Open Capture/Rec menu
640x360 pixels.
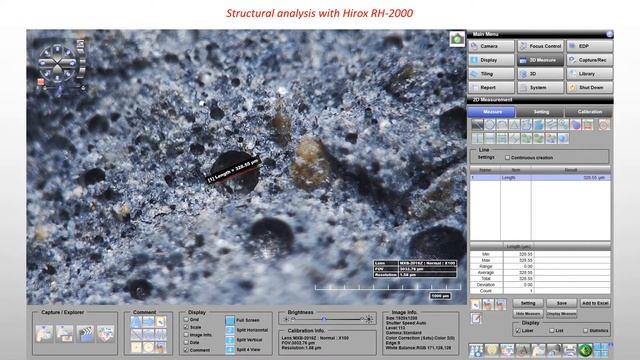590,60
